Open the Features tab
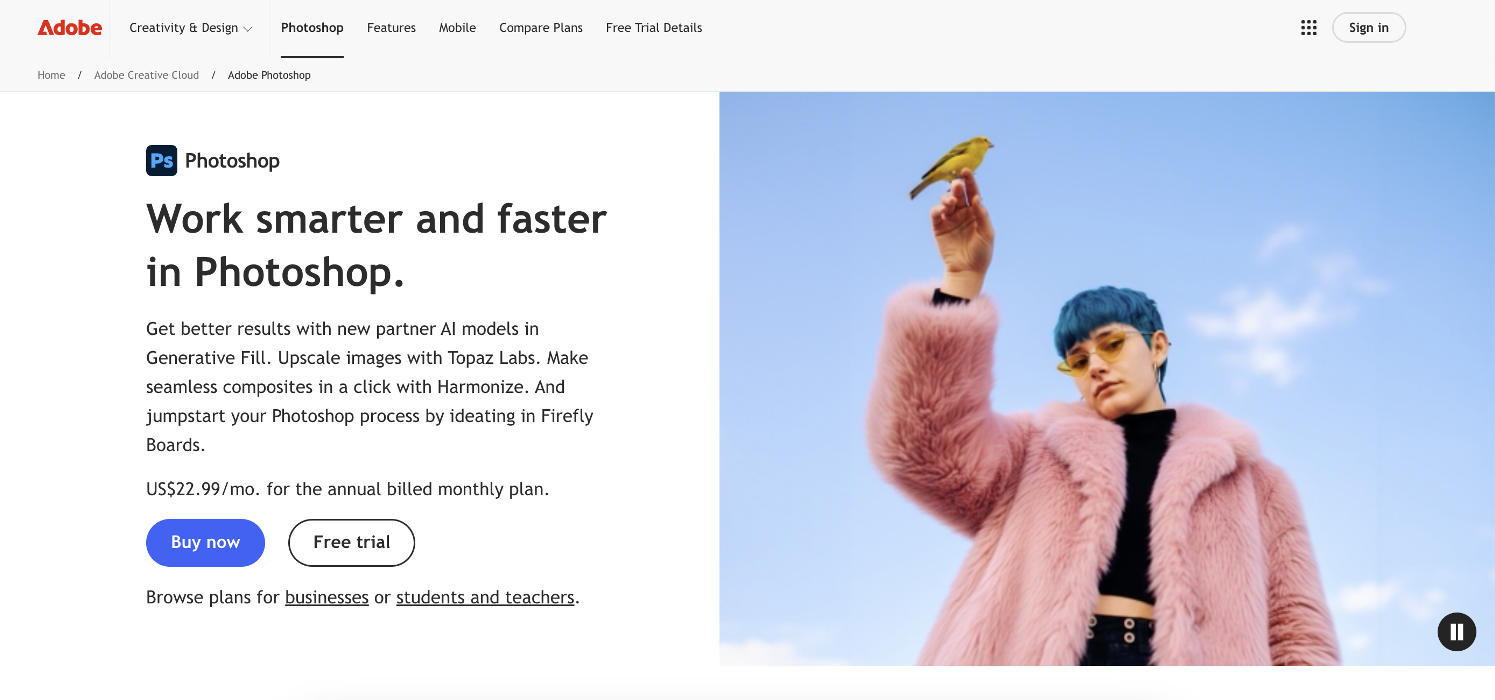The width and height of the screenshot is (1495, 700). [x=391, y=28]
